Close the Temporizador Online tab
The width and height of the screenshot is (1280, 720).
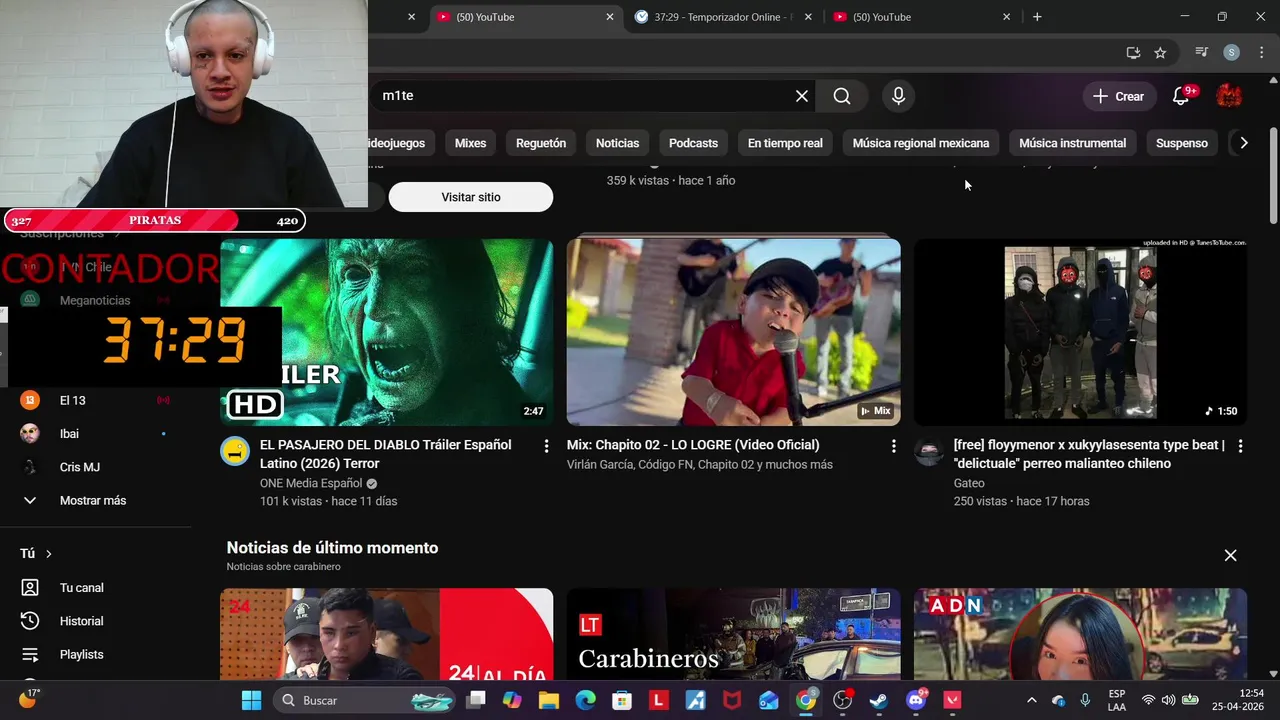tap(808, 17)
